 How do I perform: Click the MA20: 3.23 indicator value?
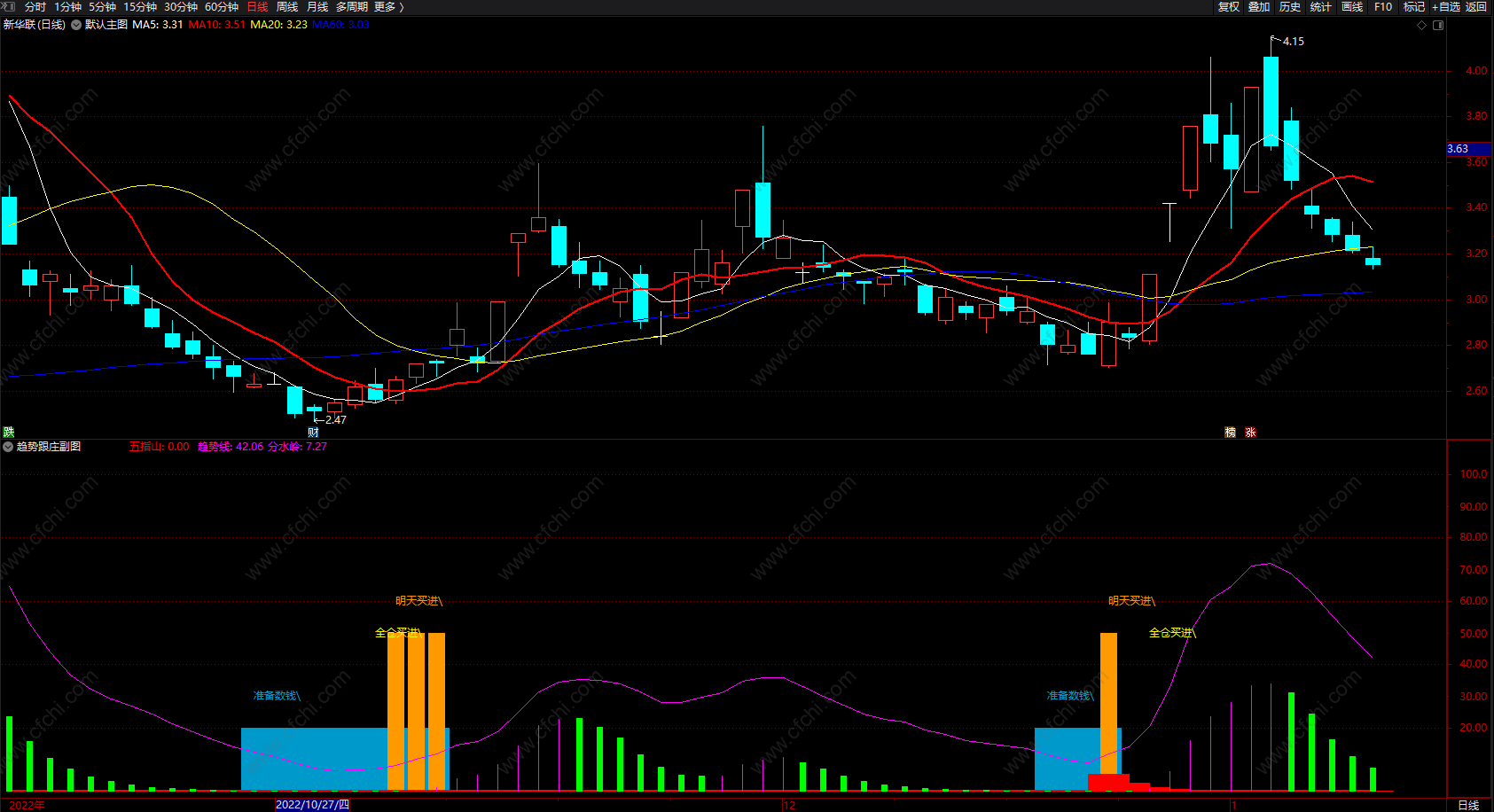pos(279,25)
